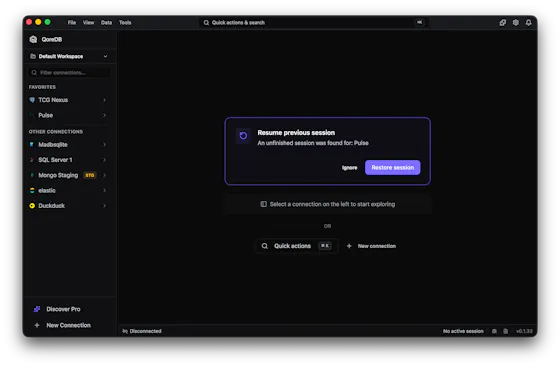Click the FAVORITES section header
This screenshot has height=367, width=560.
[x=42, y=87]
